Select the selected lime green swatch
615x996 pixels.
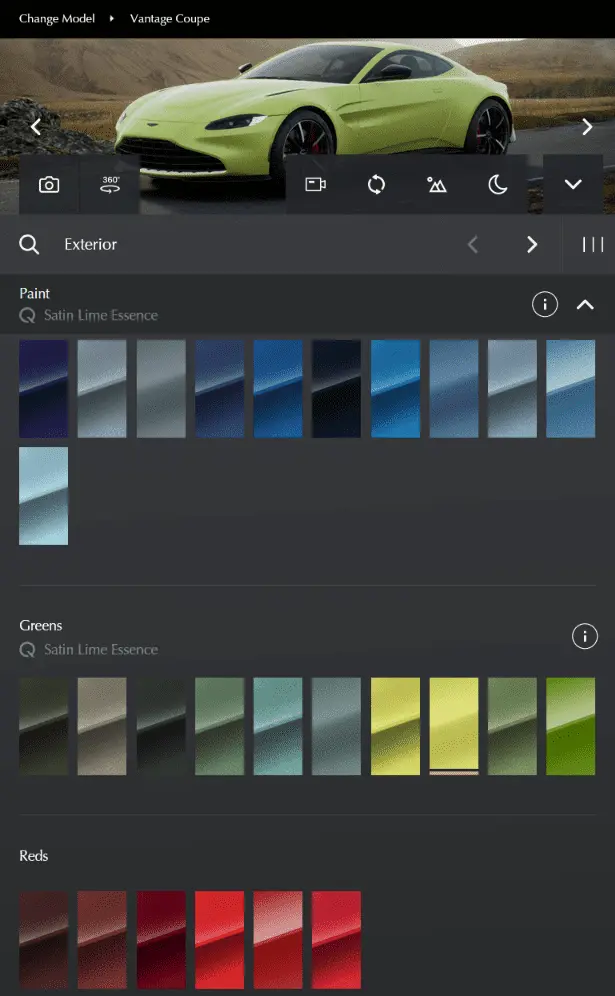point(454,725)
